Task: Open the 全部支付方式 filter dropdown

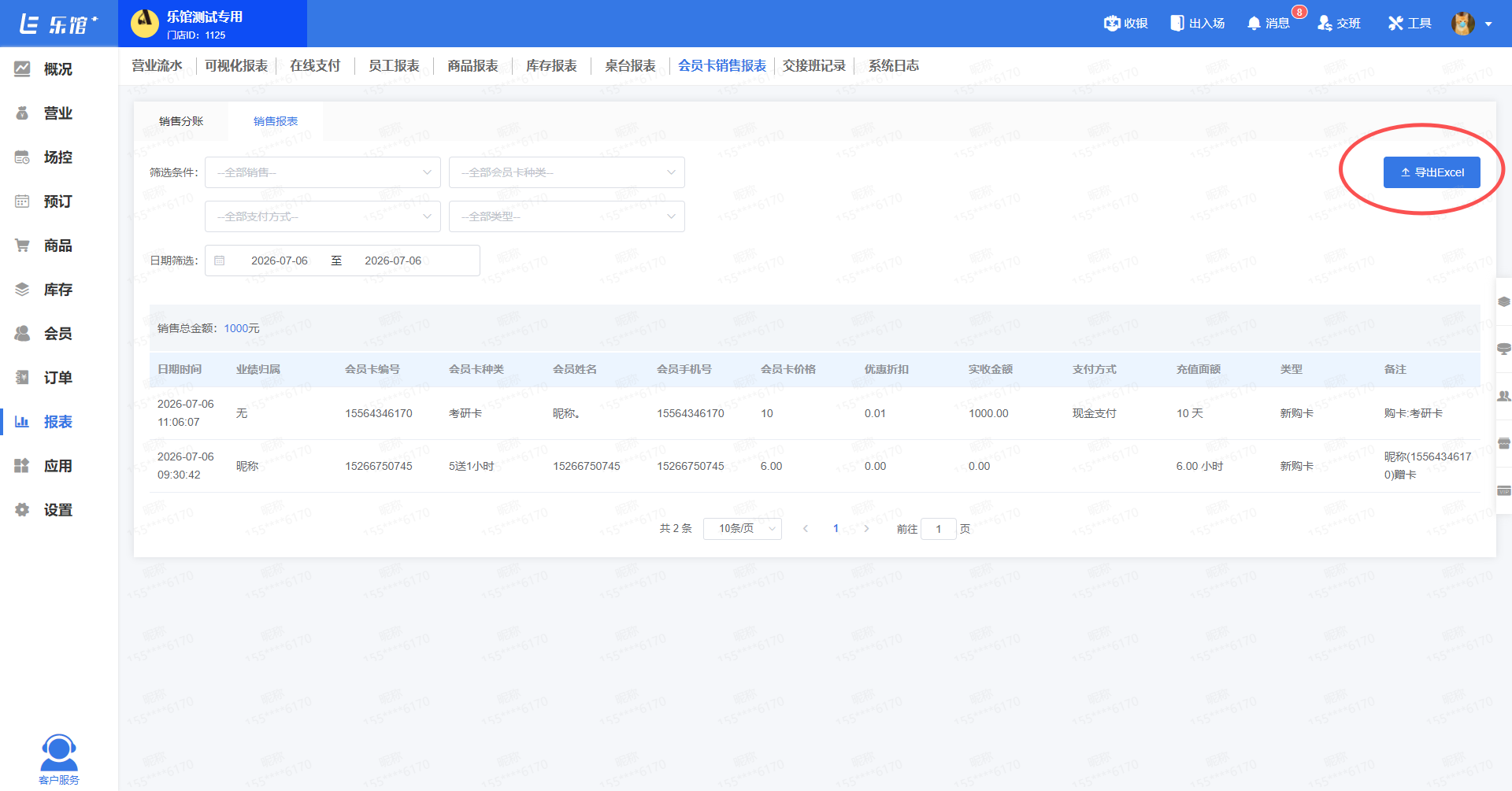Action: (323, 216)
